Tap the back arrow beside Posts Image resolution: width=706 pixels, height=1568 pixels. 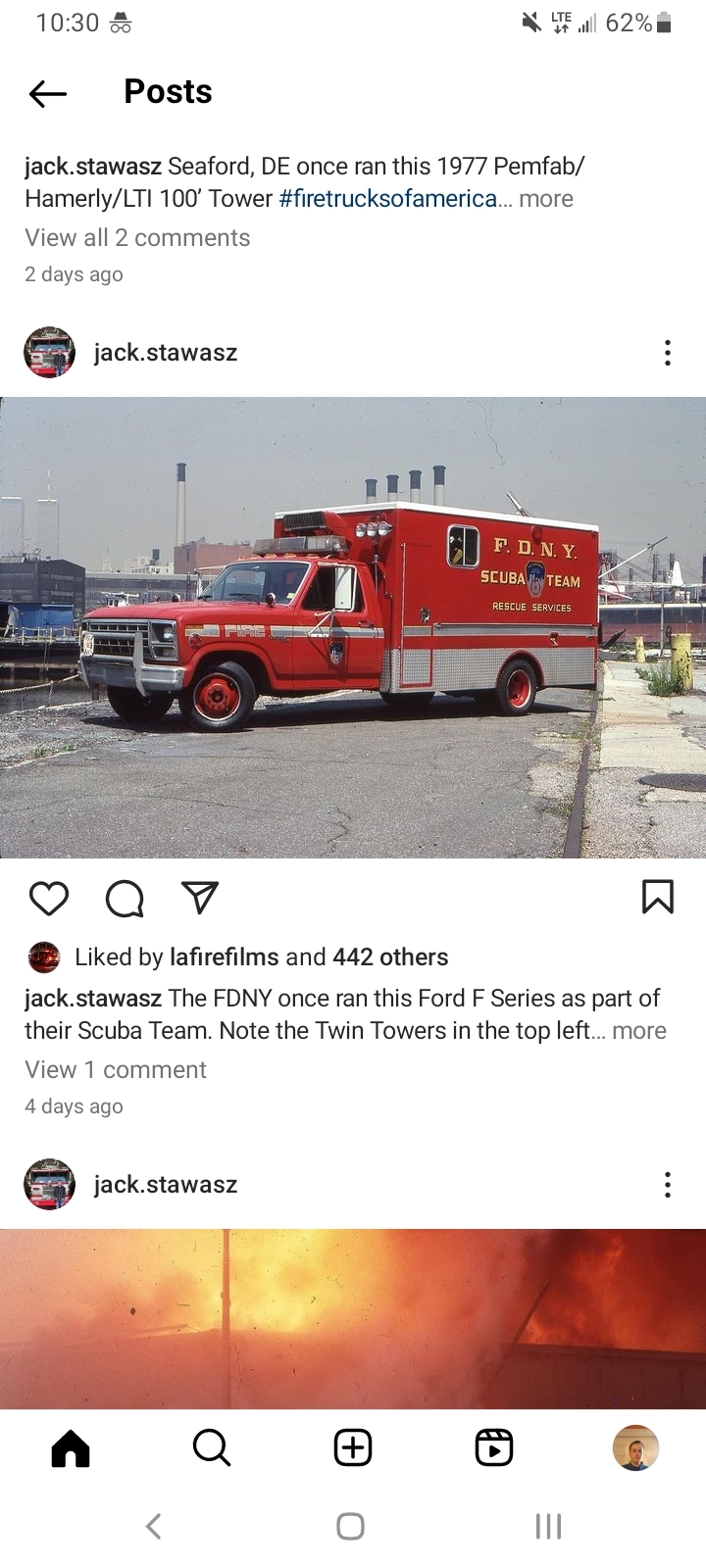coord(48,93)
